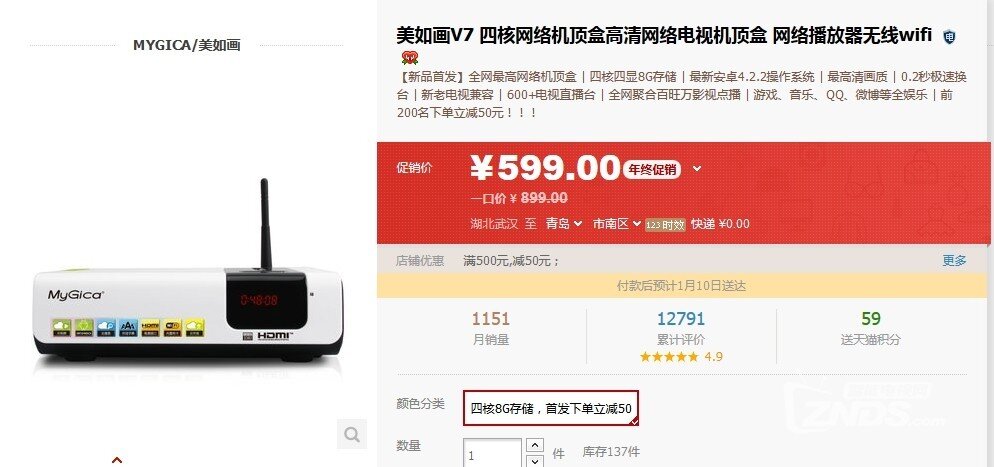Click the 年终促销 promotion badge
994x467 pixels.
[x=652, y=169]
